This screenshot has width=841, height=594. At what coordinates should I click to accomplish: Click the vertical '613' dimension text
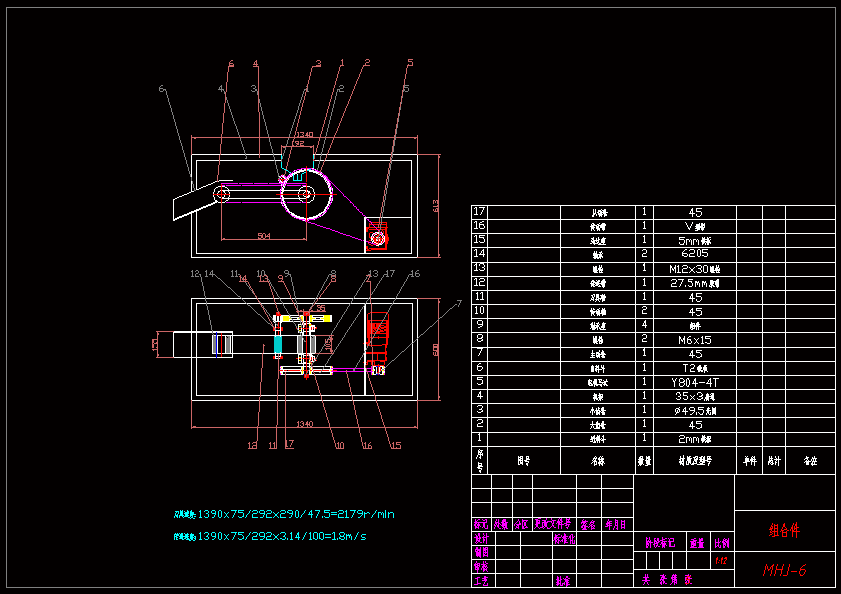point(436,206)
